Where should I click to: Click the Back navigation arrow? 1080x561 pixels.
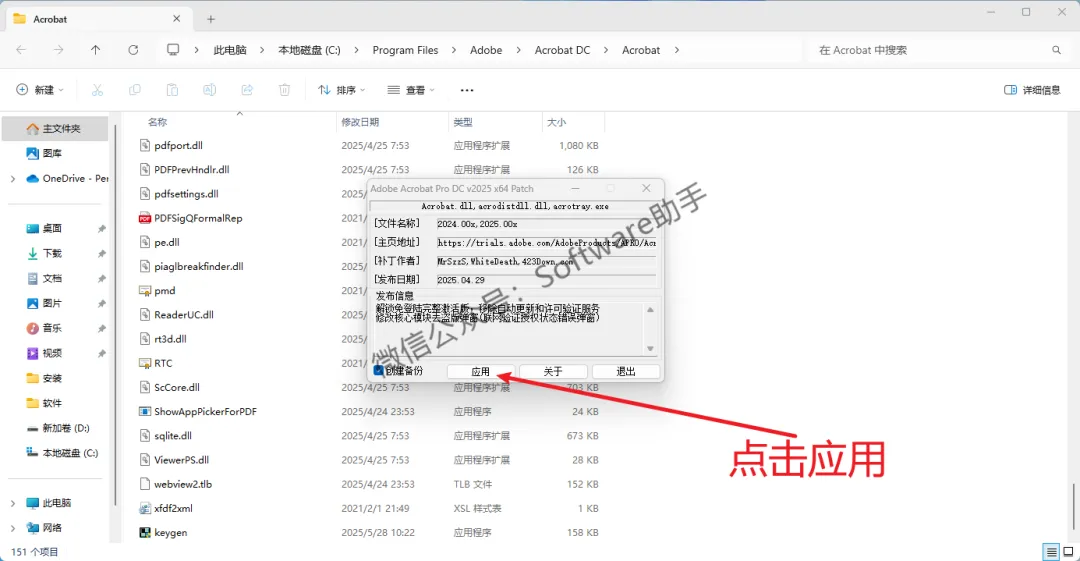tap(21, 50)
